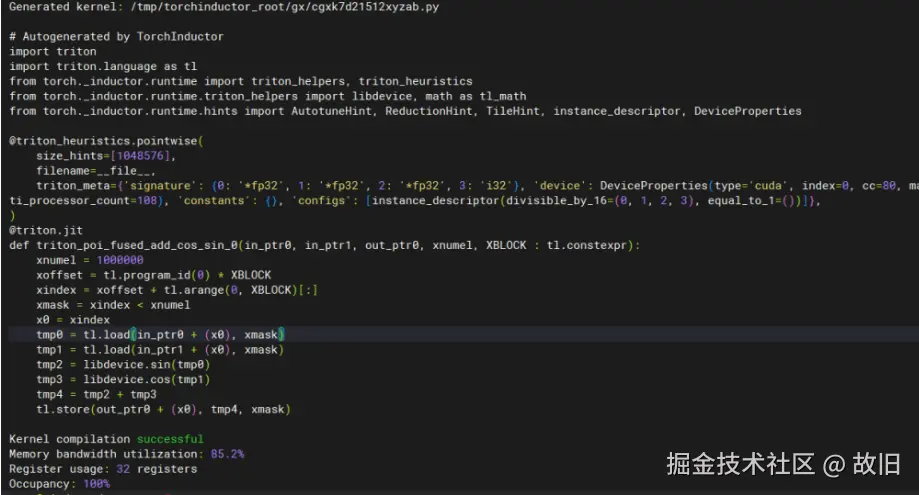The width and height of the screenshot is (919, 495).
Task: Click the generated kernel file path line
Action: coord(224,7)
